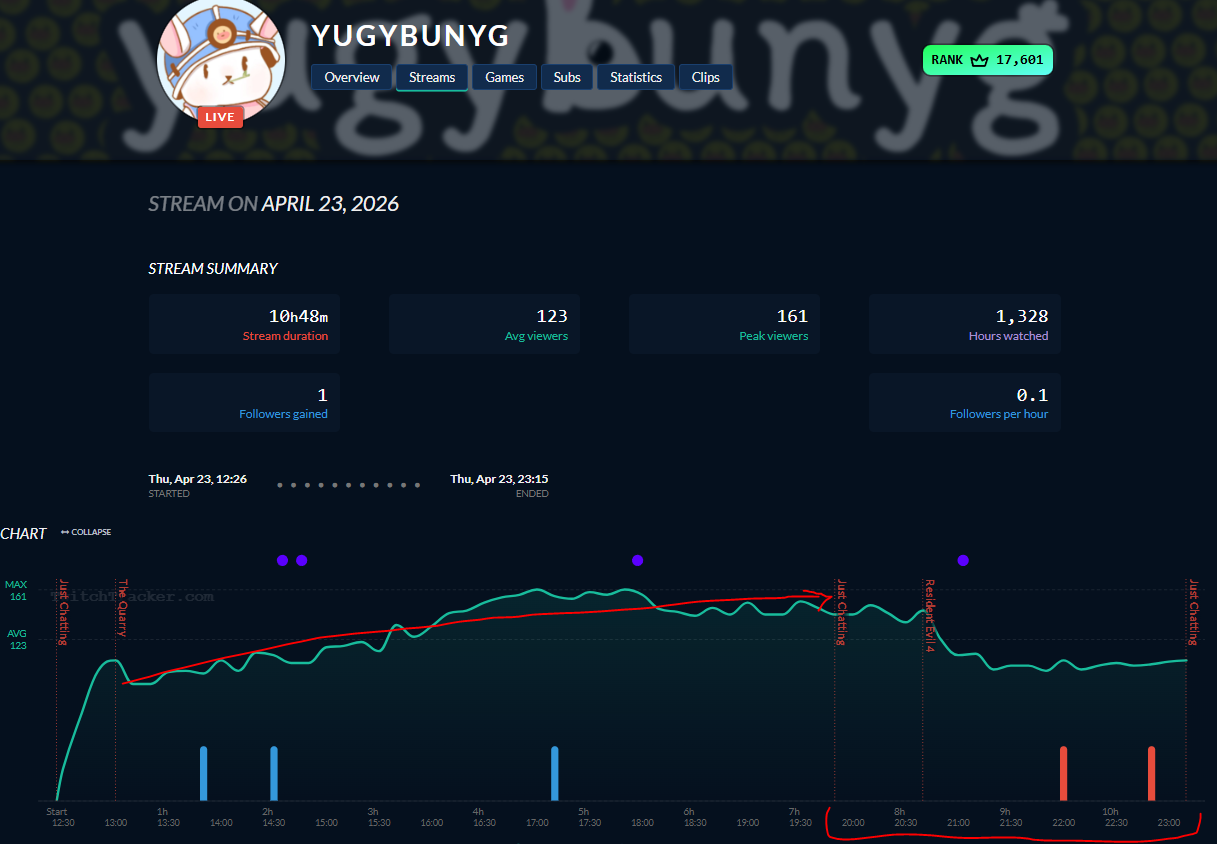This screenshot has height=844, width=1217.
Task: Click the crown icon in rank badge
Action: 980,60
